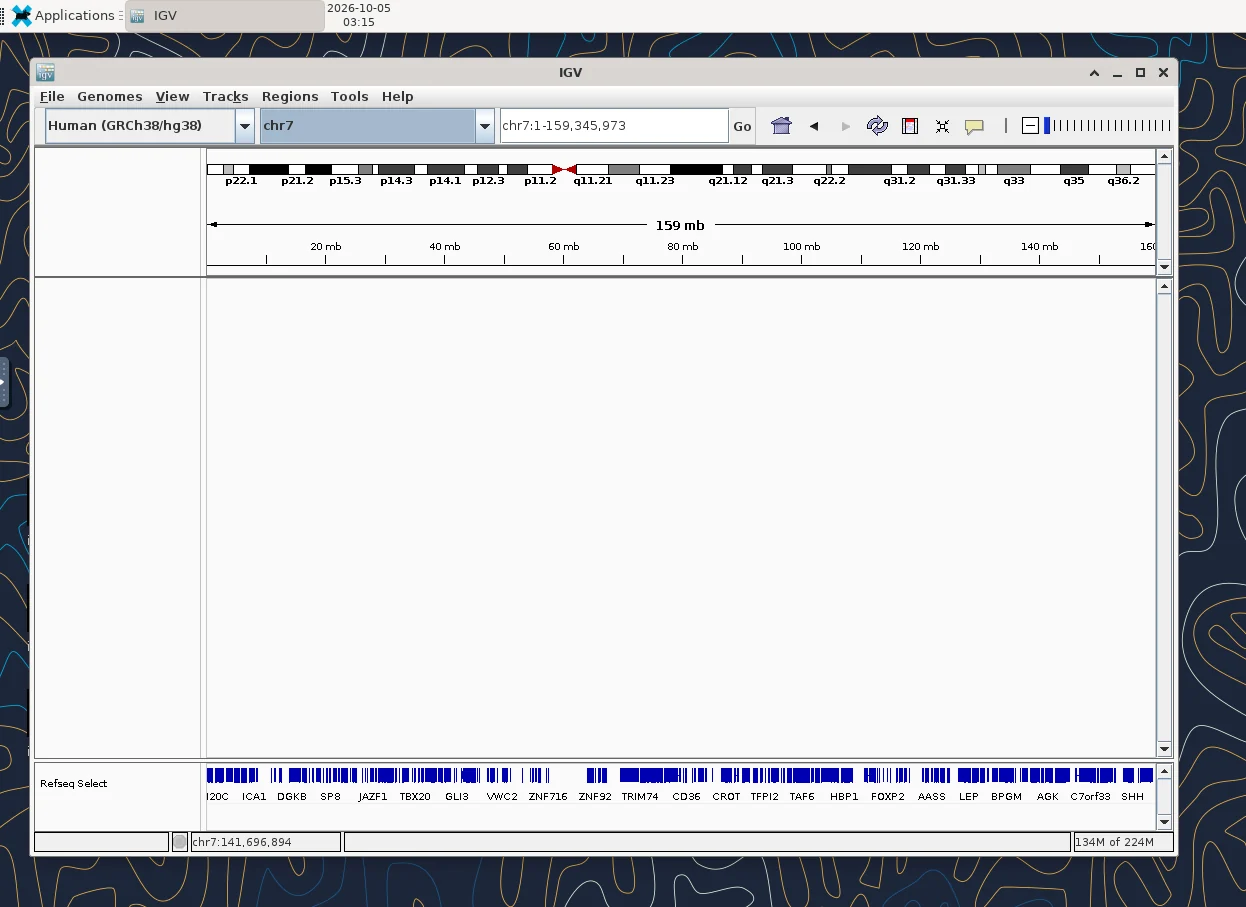Click the 20 mb ruler mark
This screenshot has width=1246, height=907.
tap(325, 247)
